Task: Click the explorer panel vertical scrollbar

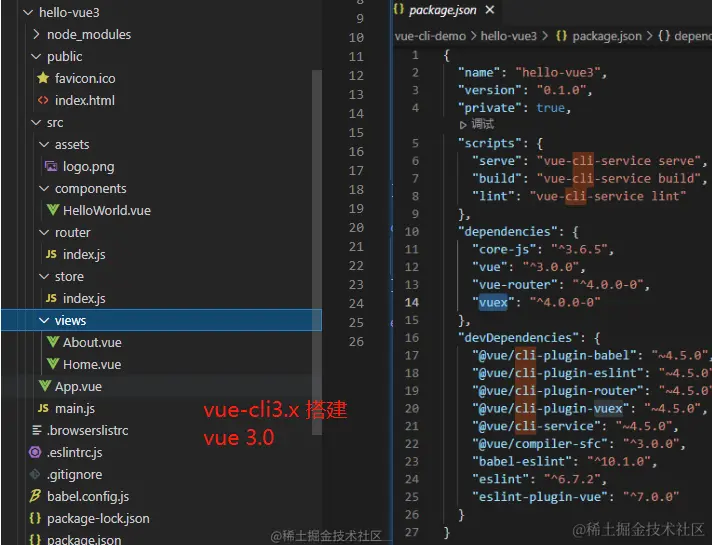Action: (317, 252)
